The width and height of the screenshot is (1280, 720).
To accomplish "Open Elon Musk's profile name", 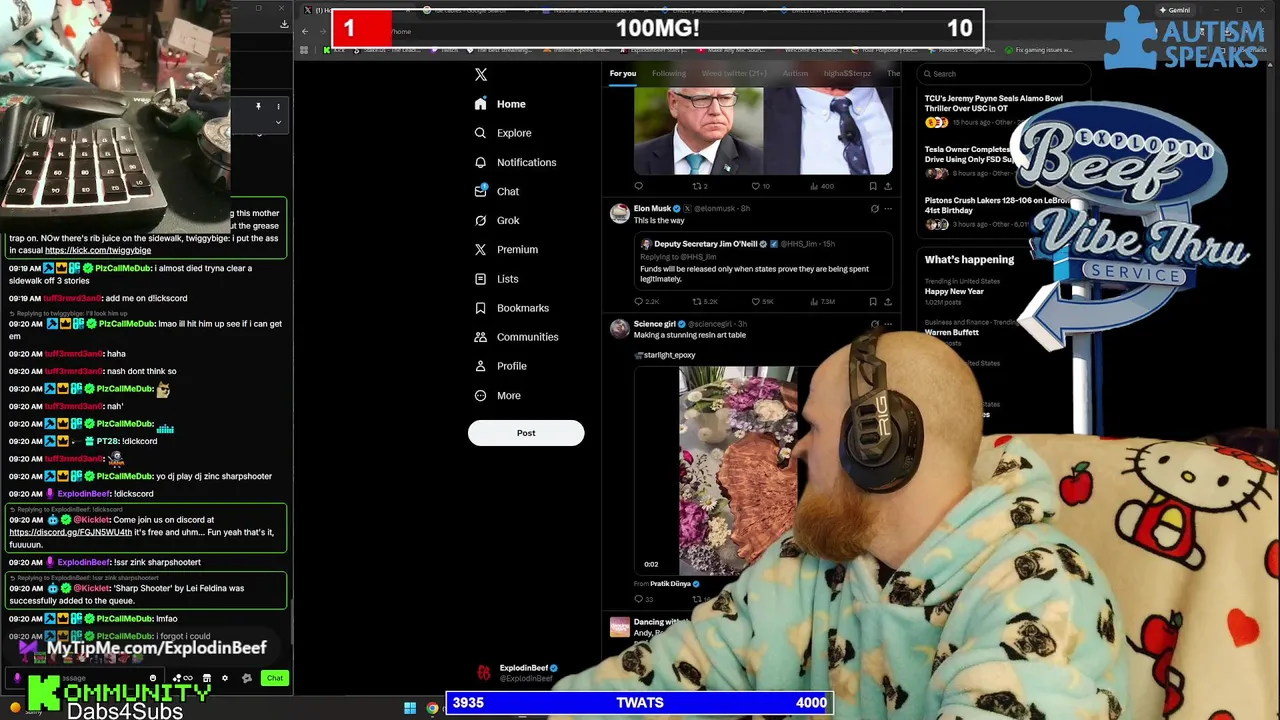I will [x=652, y=208].
